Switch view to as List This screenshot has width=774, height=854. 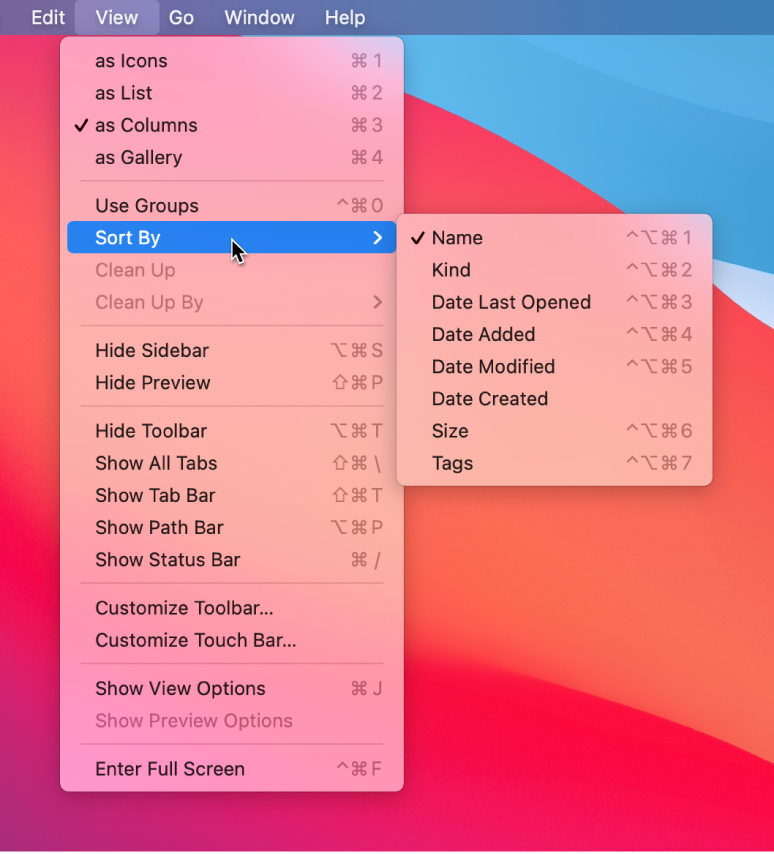[x=231, y=93]
